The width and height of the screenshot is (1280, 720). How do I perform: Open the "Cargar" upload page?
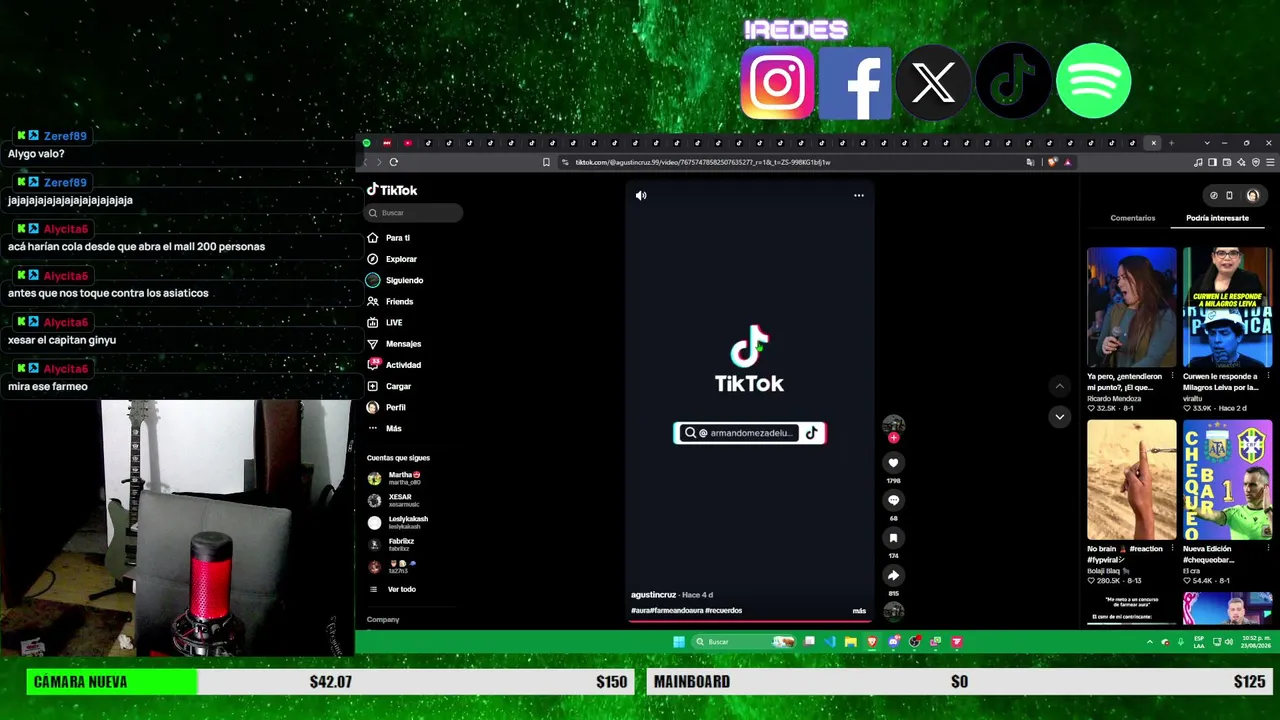pos(389,387)
